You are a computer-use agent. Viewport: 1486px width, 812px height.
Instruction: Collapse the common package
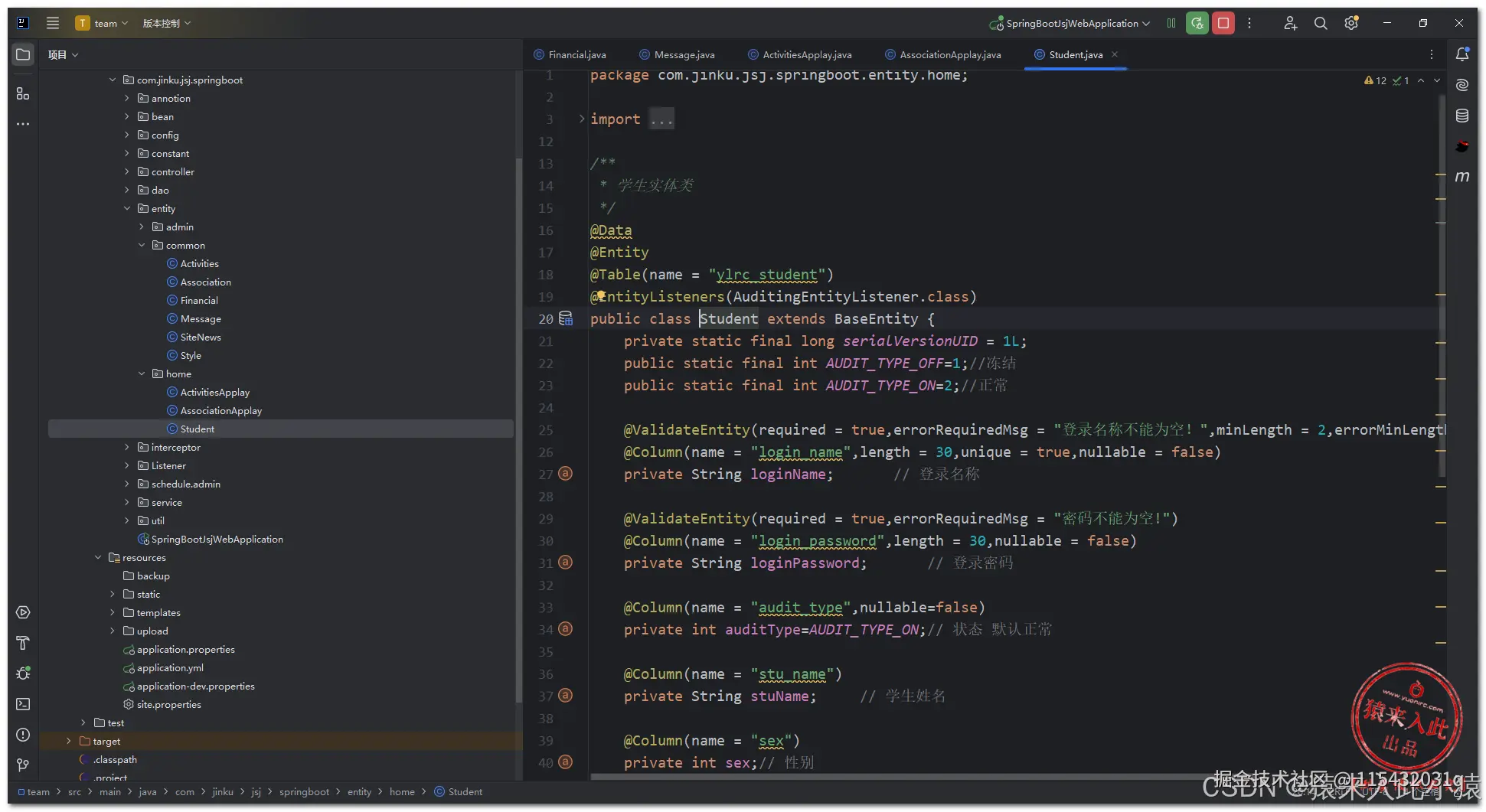tap(142, 245)
